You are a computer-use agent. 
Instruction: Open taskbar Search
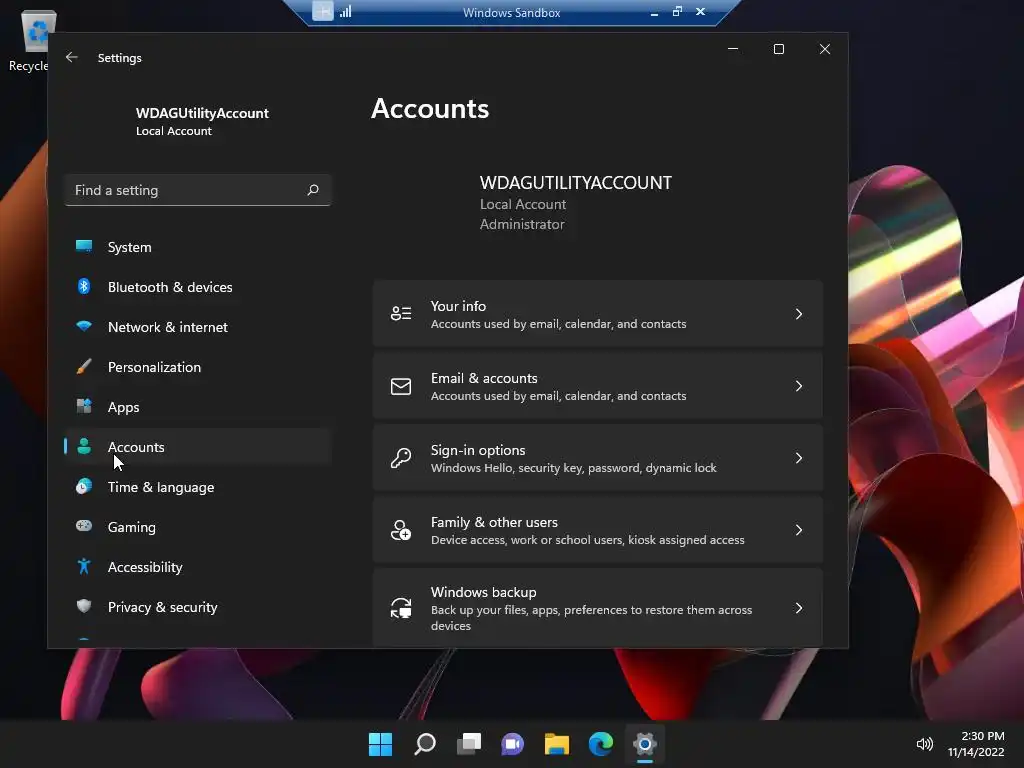click(424, 744)
